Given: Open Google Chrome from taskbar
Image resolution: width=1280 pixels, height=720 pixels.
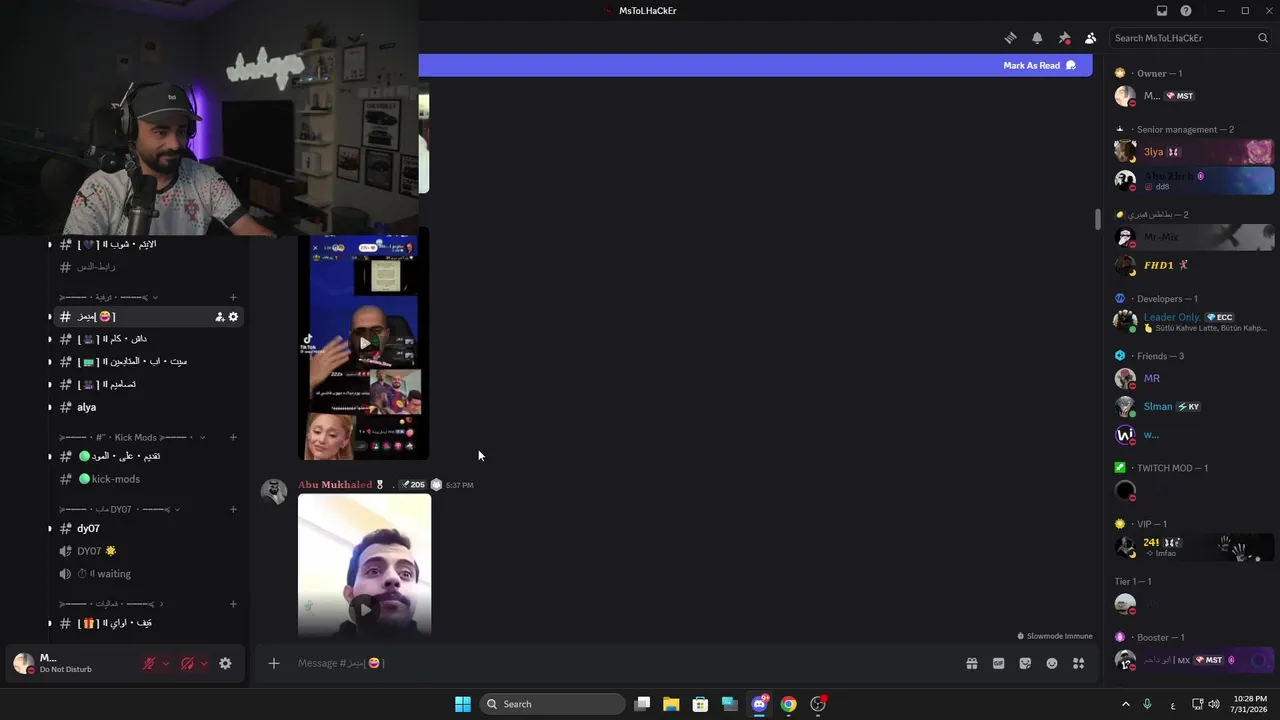Looking at the screenshot, I should click(788, 704).
